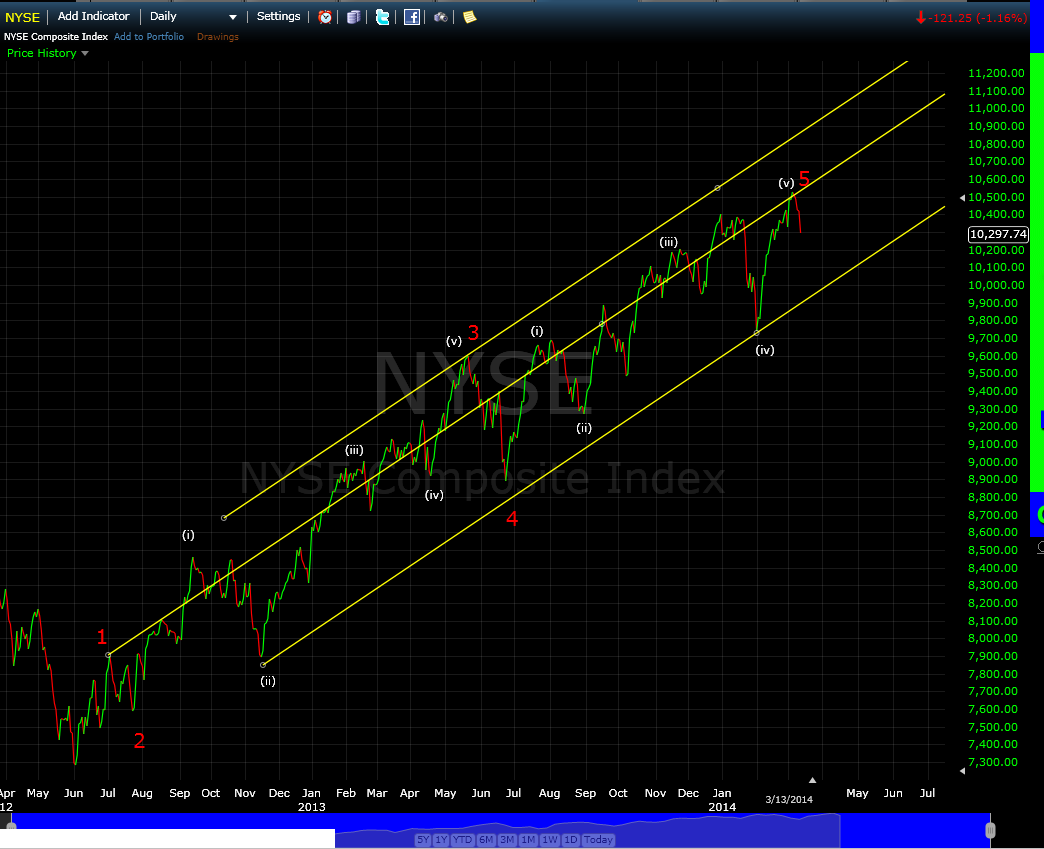Viewport: 1044px width, 849px height.
Task: Click the NYSE symbol in the toolbar
Action: [x=23, y=17]
